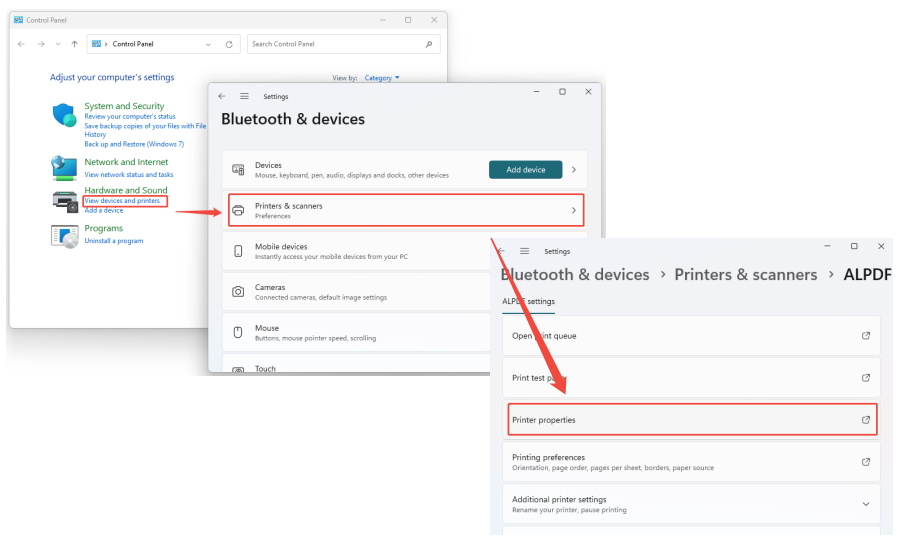Expand Additional printer settings section
The width and height of the screenshot is (903, 545).
coord(865,504)
